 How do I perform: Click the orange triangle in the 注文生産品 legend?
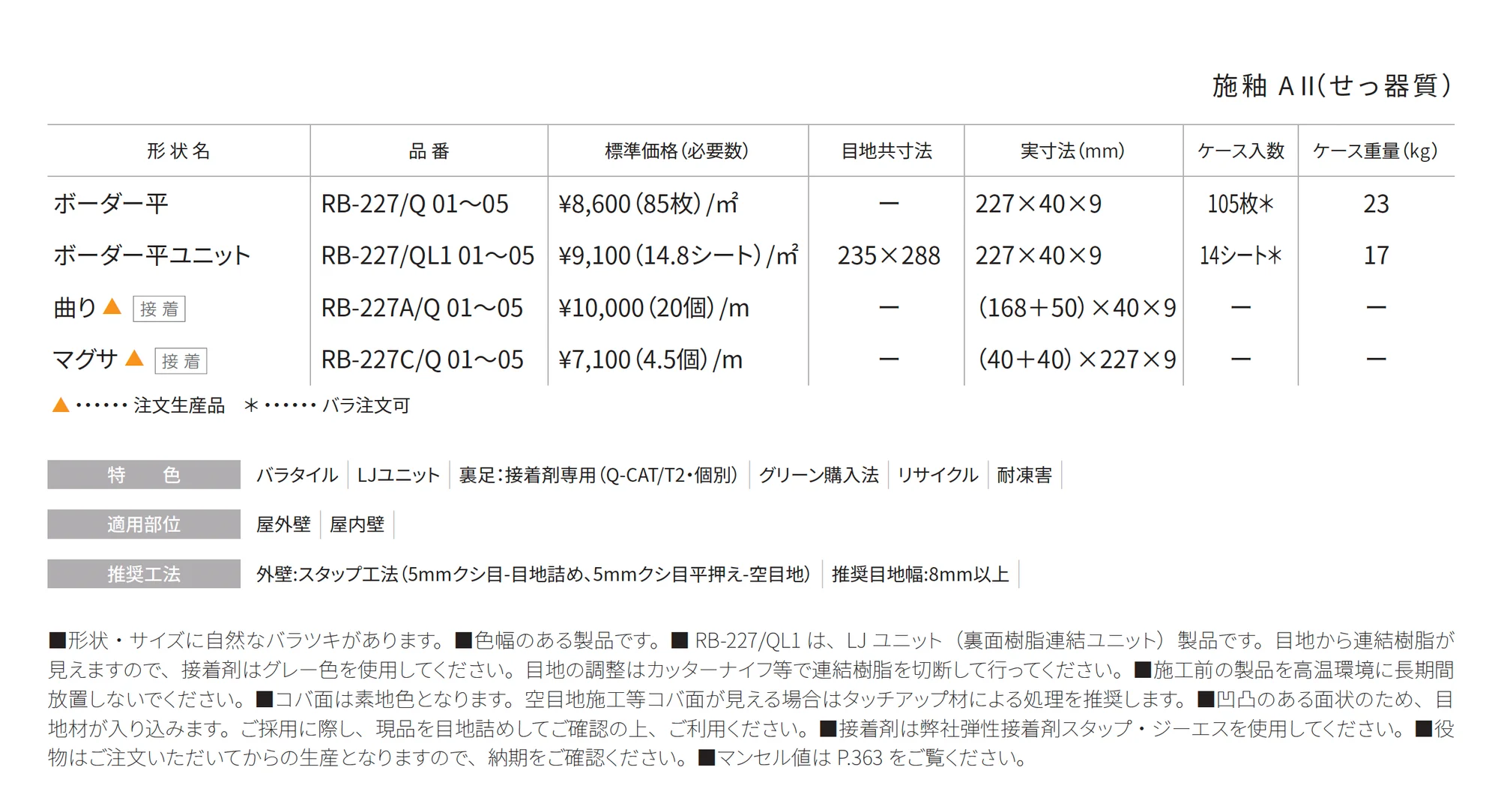(x=61, y=405)
